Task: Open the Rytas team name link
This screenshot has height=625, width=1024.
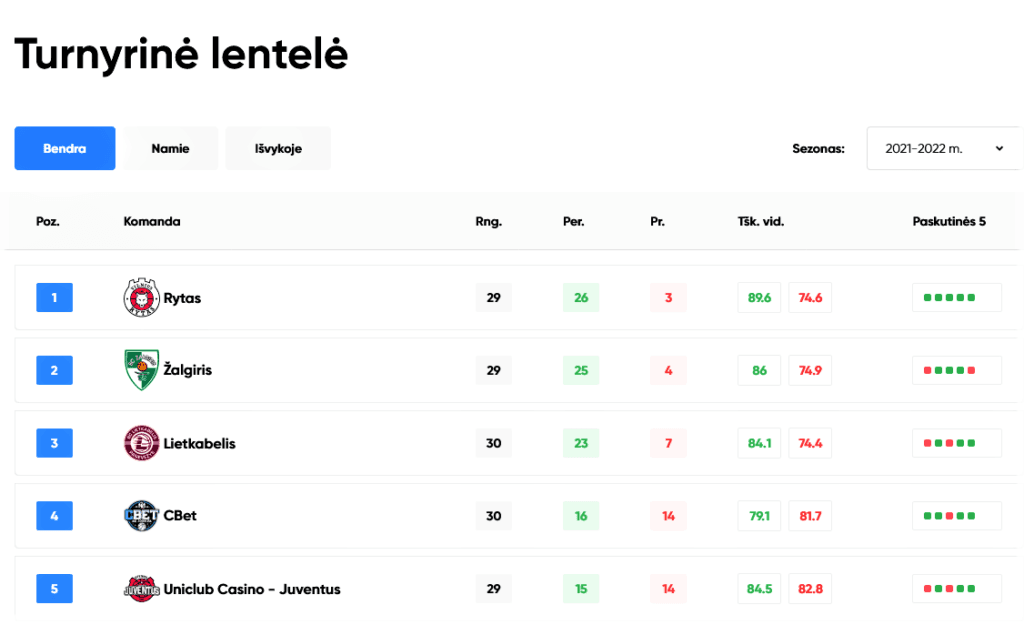Action: [x=182, y=298]
